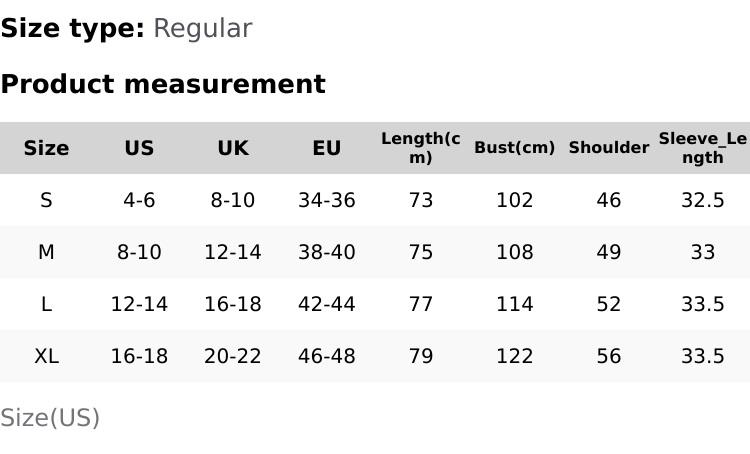Select the L size row label
The height and width of the screenshot is (454, 750).
pyautogui.click(x=46, y=304)
